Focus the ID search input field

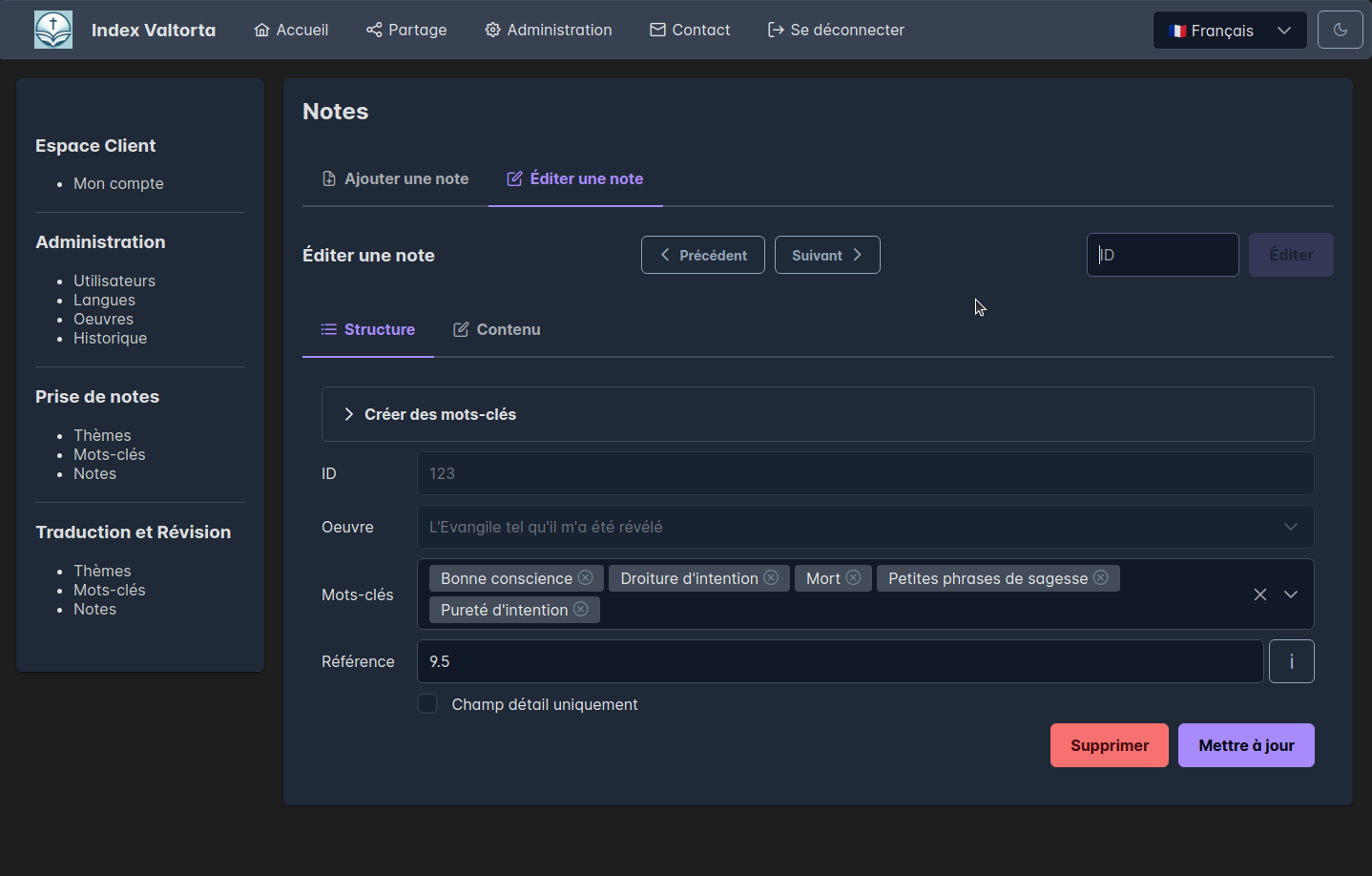click(1162, 255)
